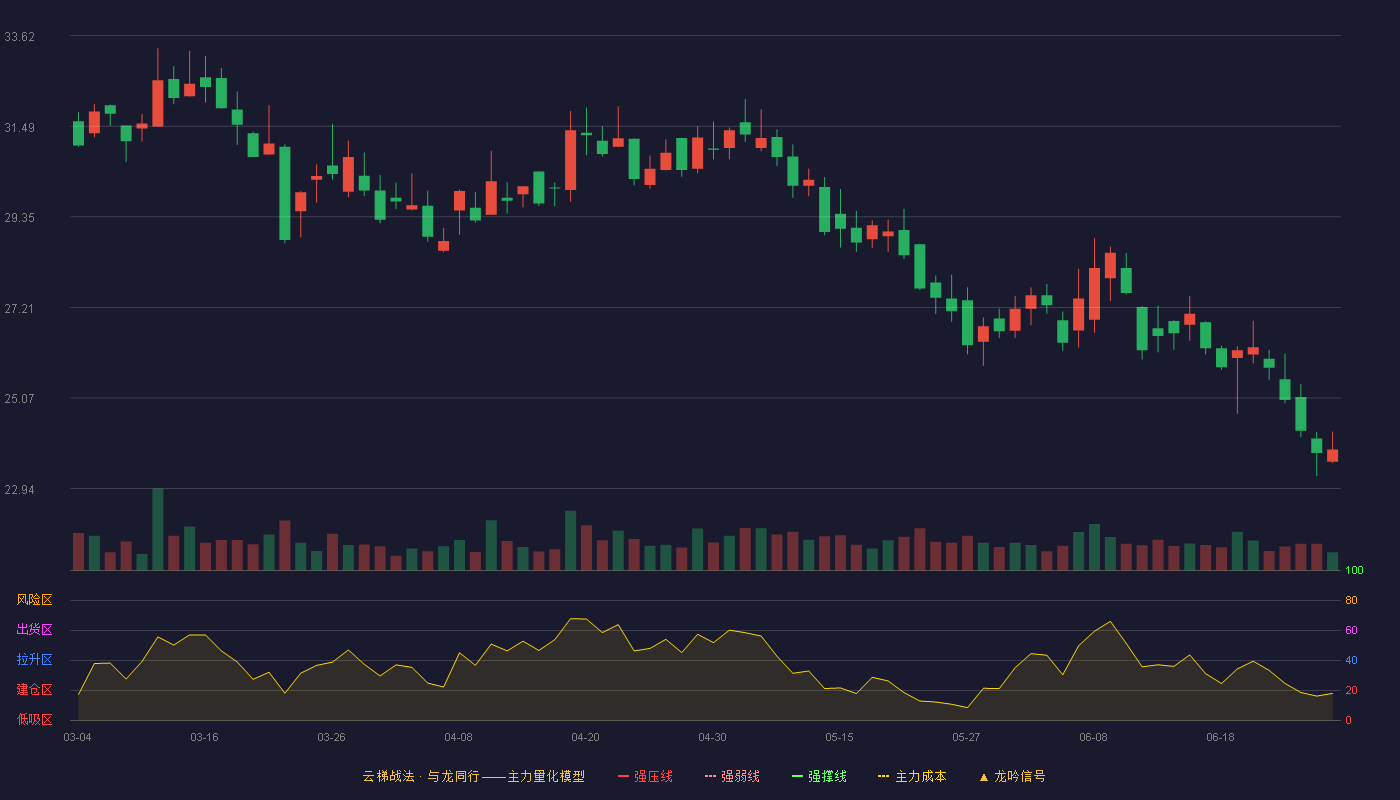Image resolution: width=1400 pixels, height=800 pixels.
Task: Select the 03-16 date label
Action: point(204,737)
